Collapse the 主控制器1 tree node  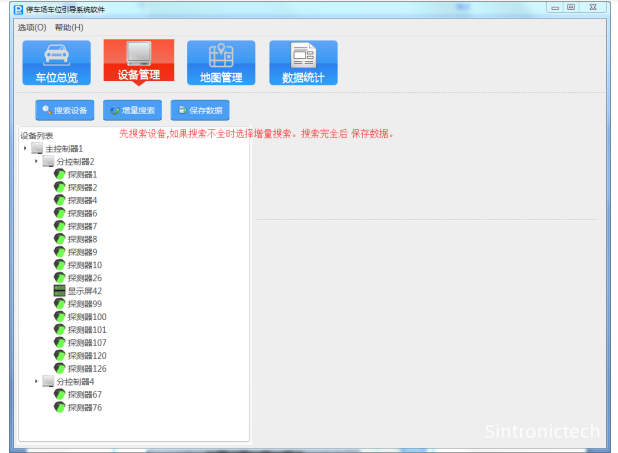(x=25, y=148)
